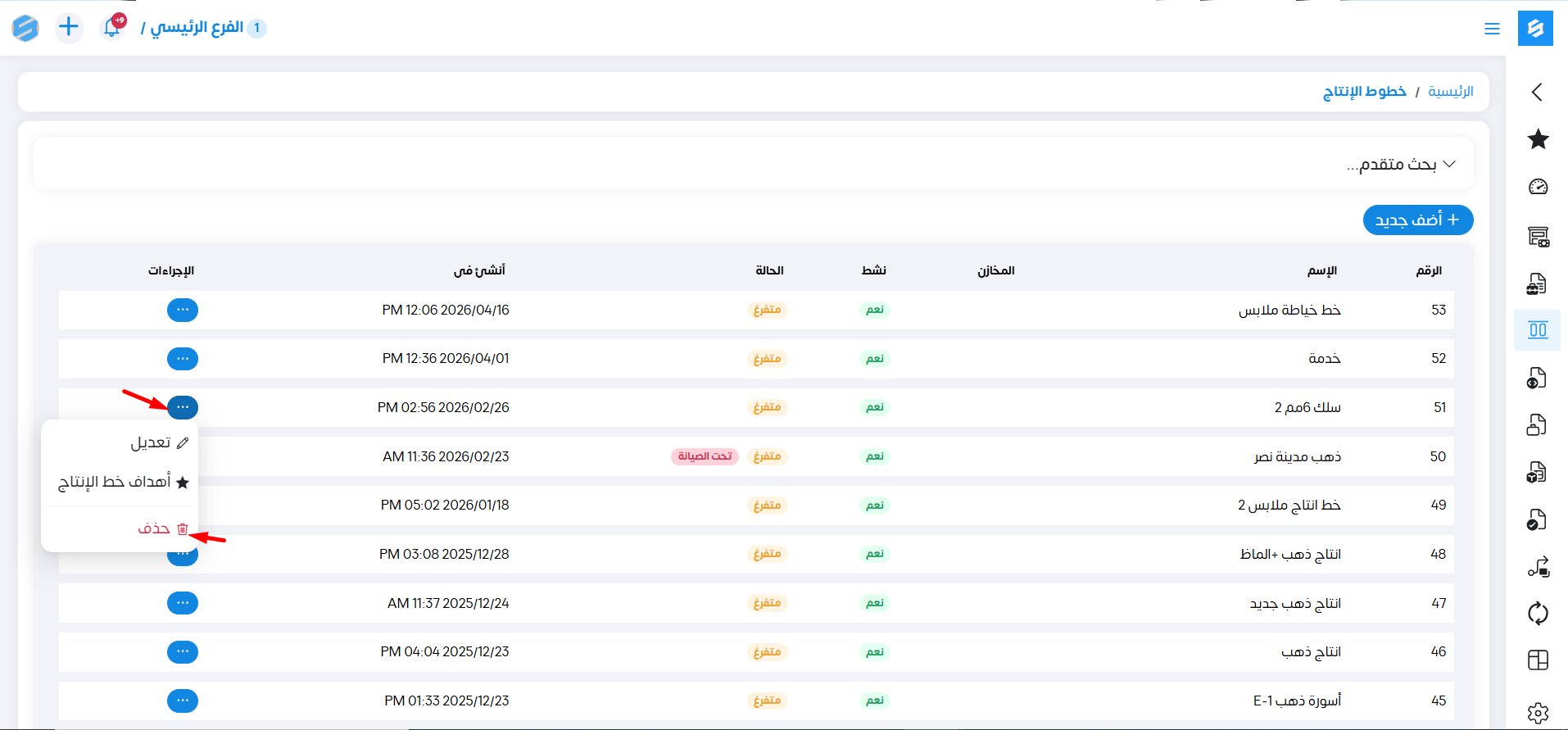Toggle the hamburger menu in header

[x=1492, y=29]
